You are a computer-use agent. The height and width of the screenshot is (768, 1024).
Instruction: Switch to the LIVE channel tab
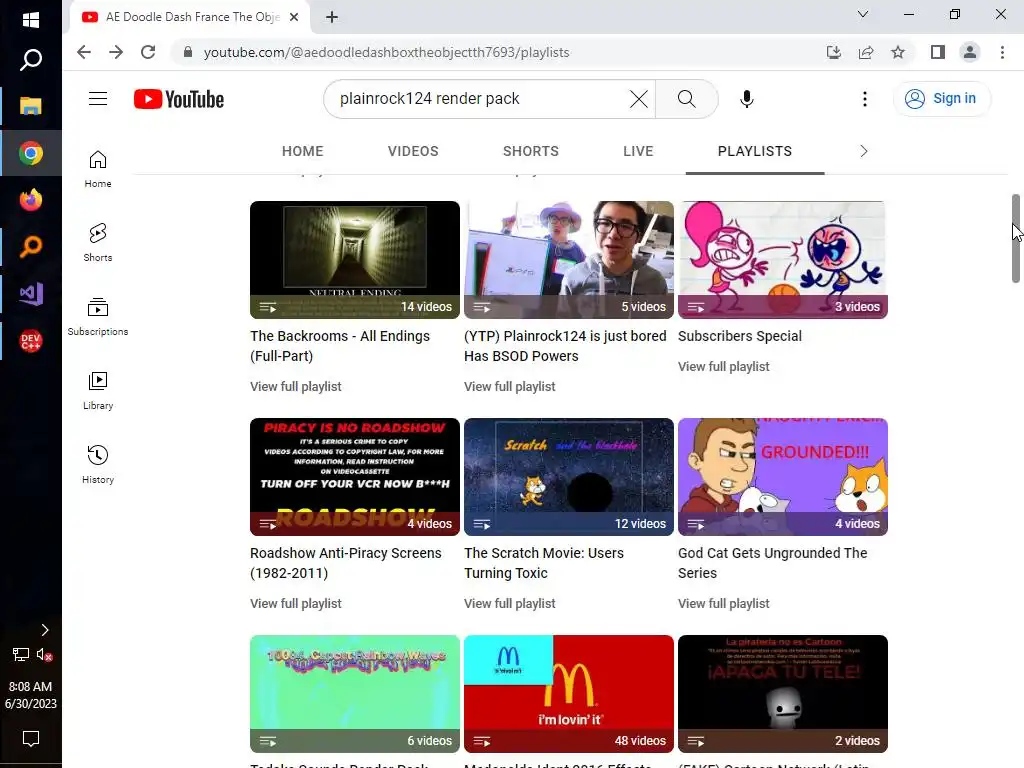638,152
